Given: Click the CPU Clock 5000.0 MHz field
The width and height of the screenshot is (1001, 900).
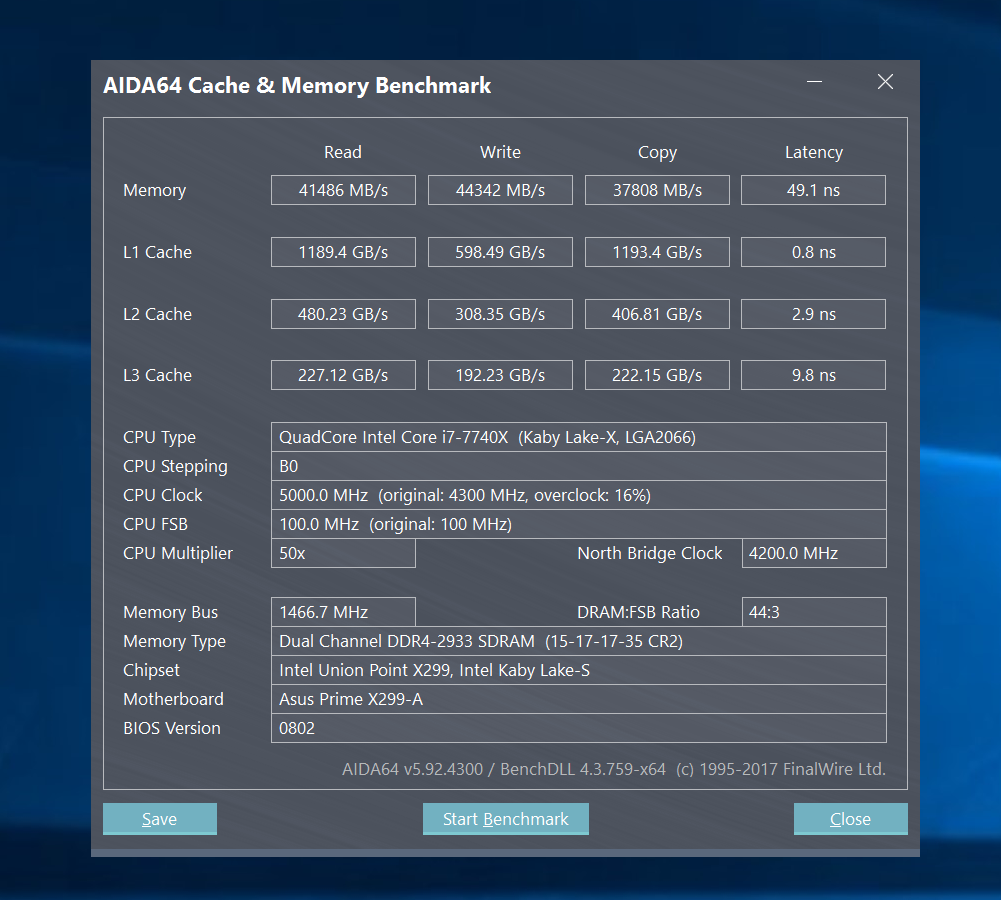Looking at the screenshot, I should coord(578,495).
